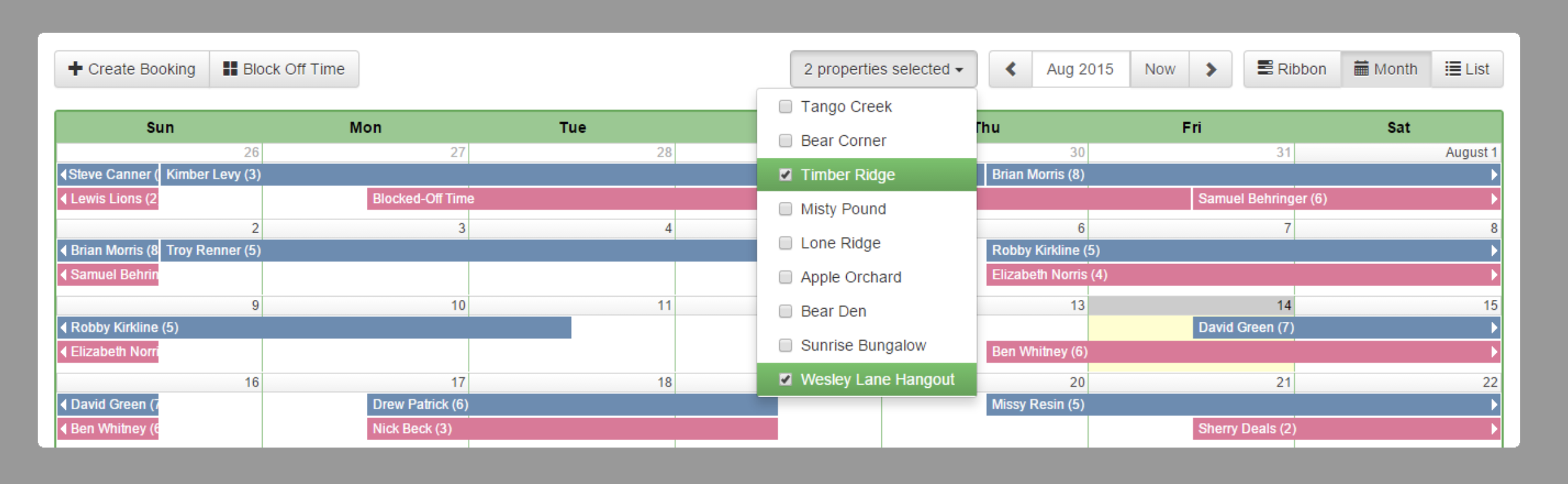Collapse the properties selected dropdown
The image size is (1568, 484).
pos(883,69)
